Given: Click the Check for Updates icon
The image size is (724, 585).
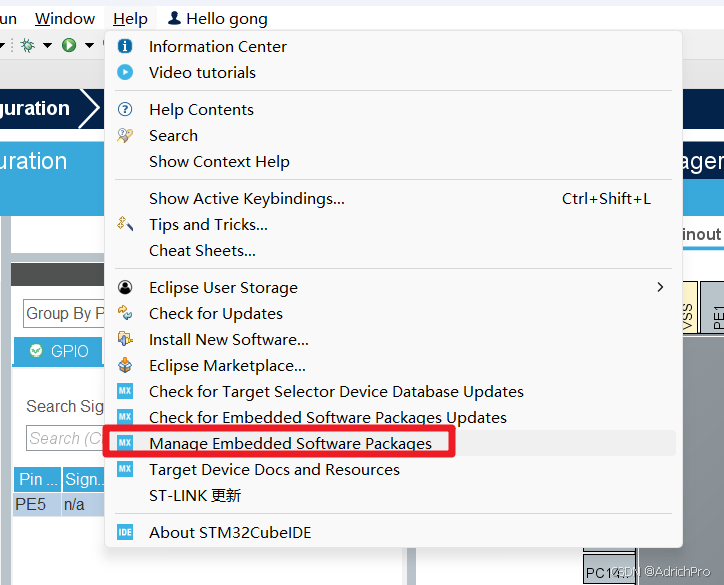Looking at the screenshot, I should 125,313.
